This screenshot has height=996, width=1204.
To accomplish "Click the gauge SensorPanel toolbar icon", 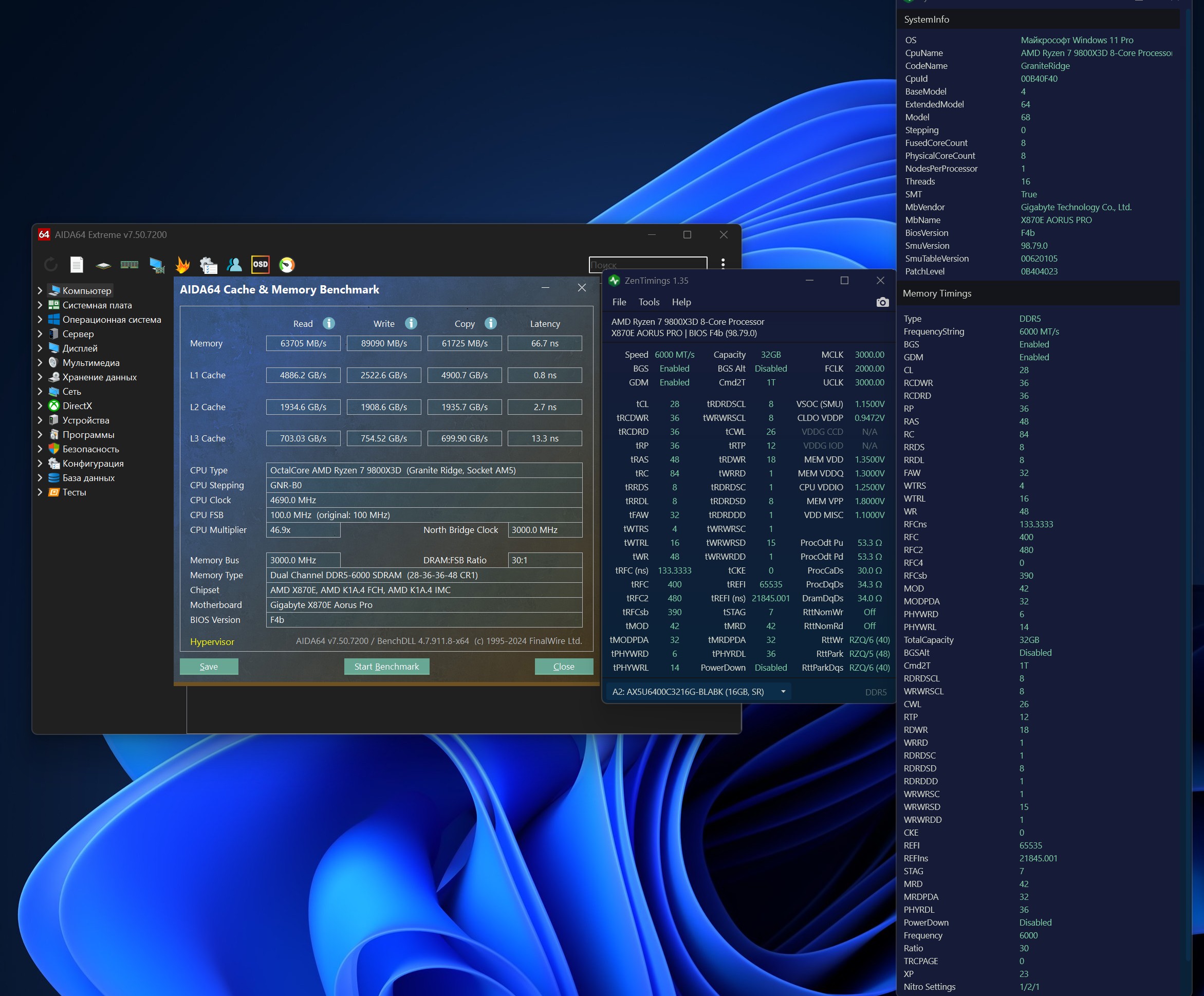I will [x=287, y=265].
